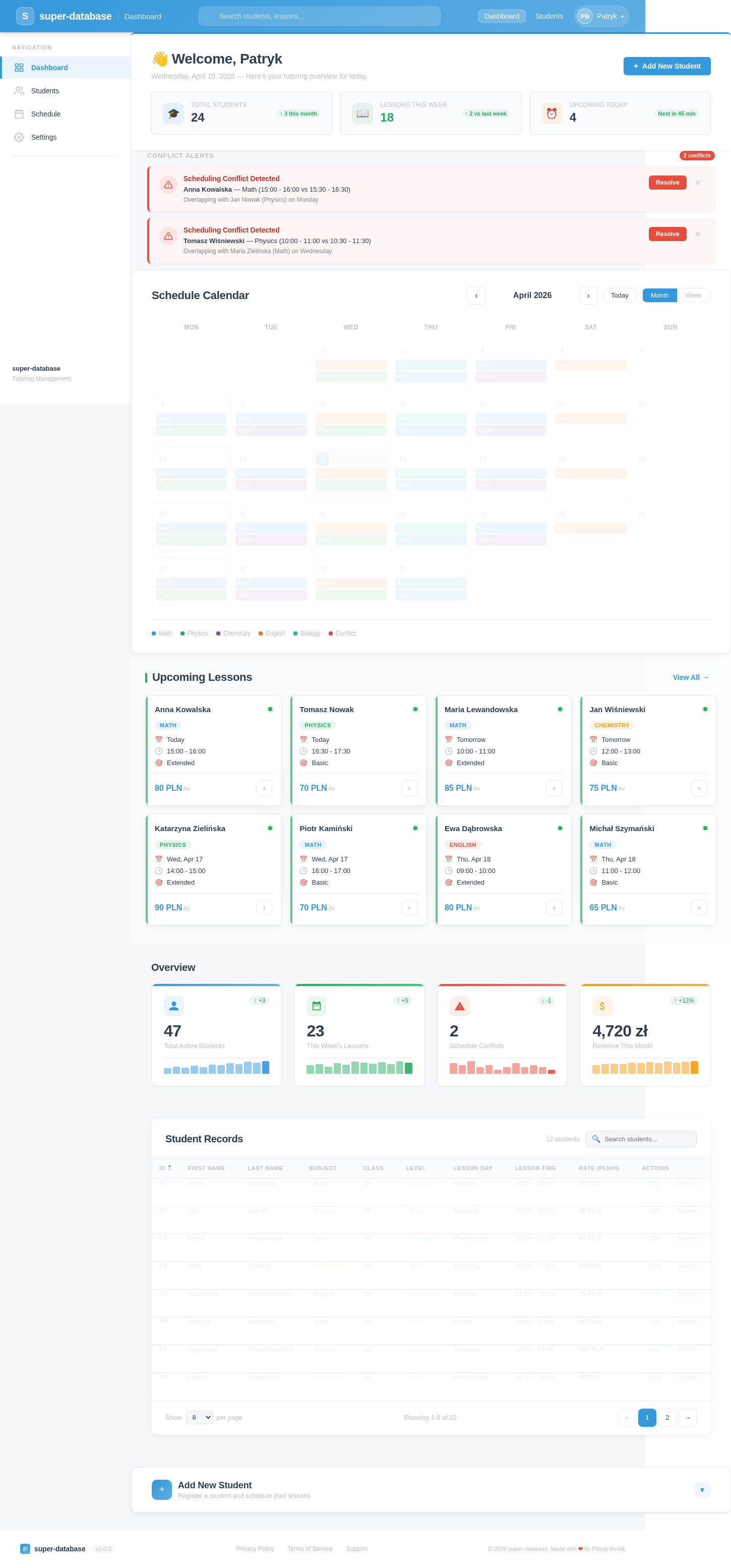Click the super-database S logo icon

pyautogui.click(x=25, y=16)
